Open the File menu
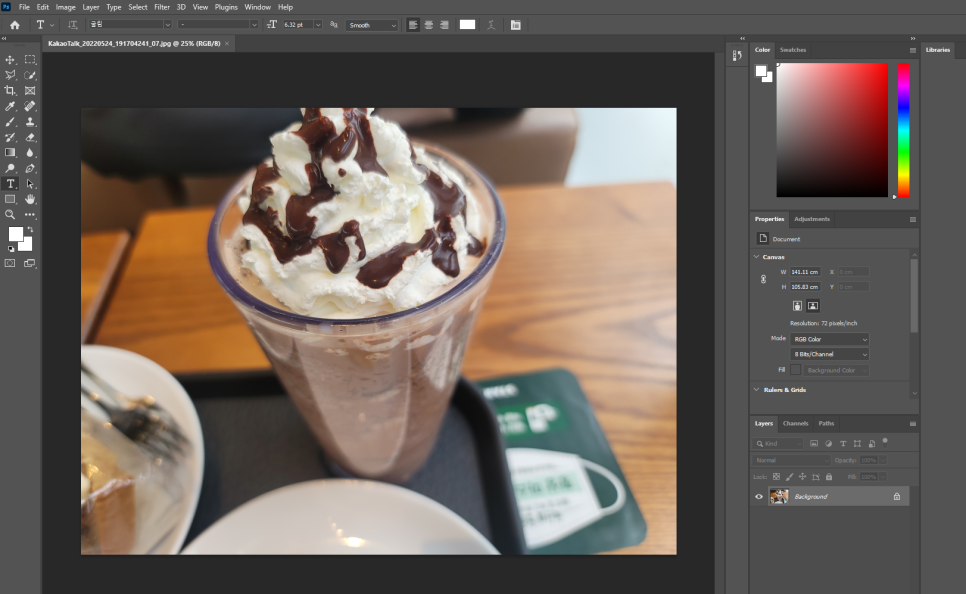This screenshot has width=966, height=594. [x=24, y=7]
